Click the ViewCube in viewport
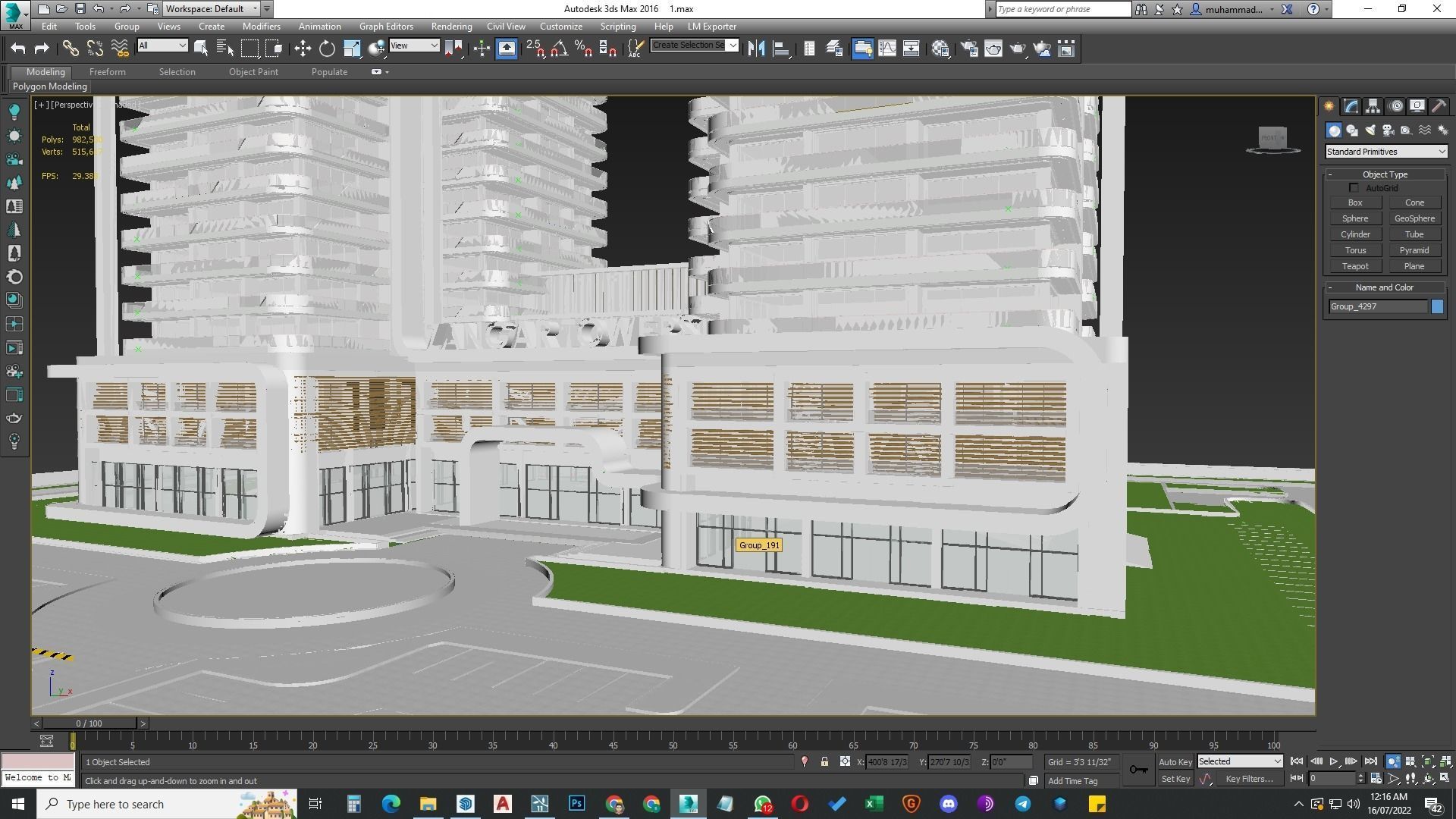1456x819 pixels. click(1272, 138)
